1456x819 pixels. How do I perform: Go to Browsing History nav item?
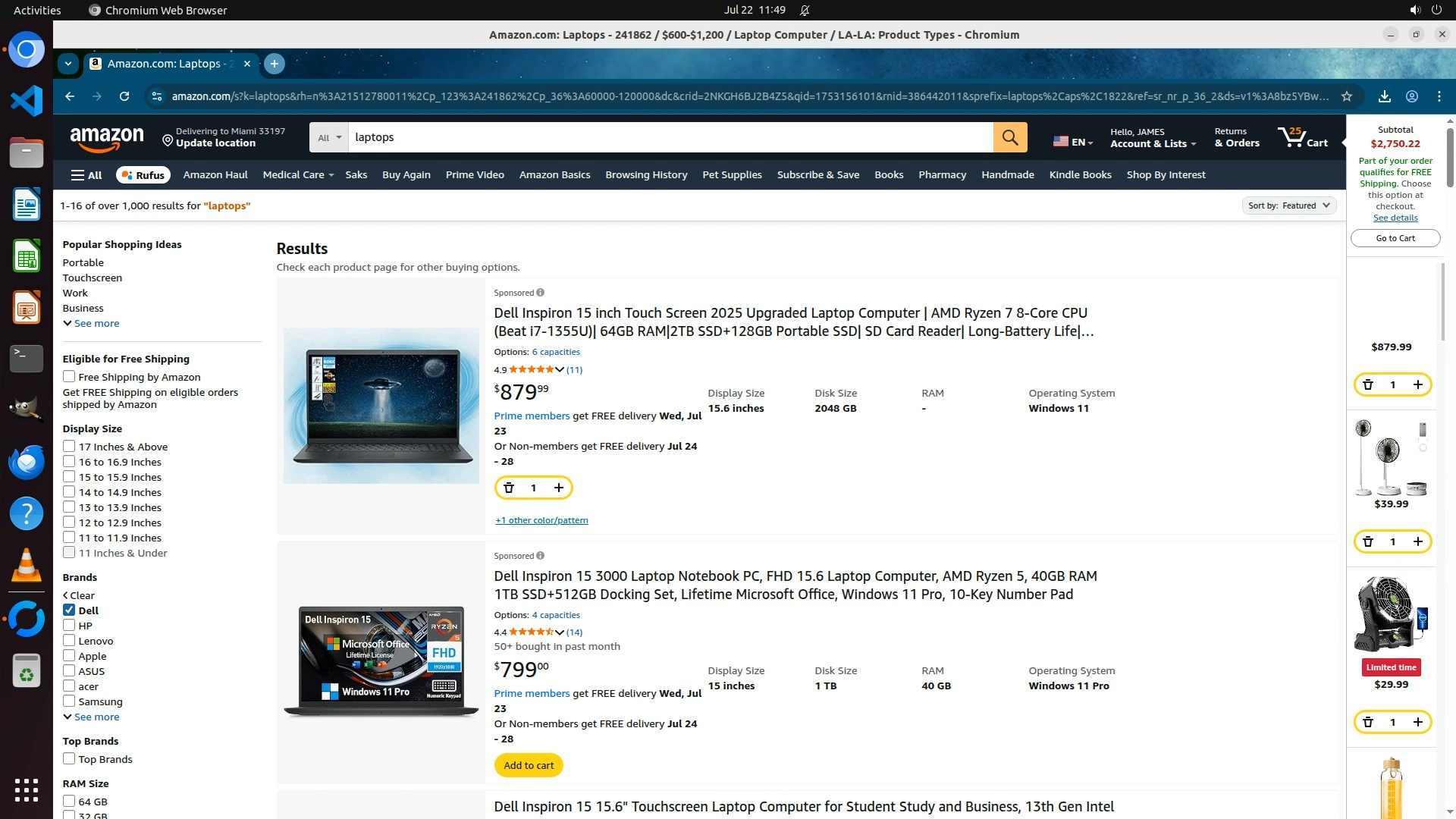646,174
